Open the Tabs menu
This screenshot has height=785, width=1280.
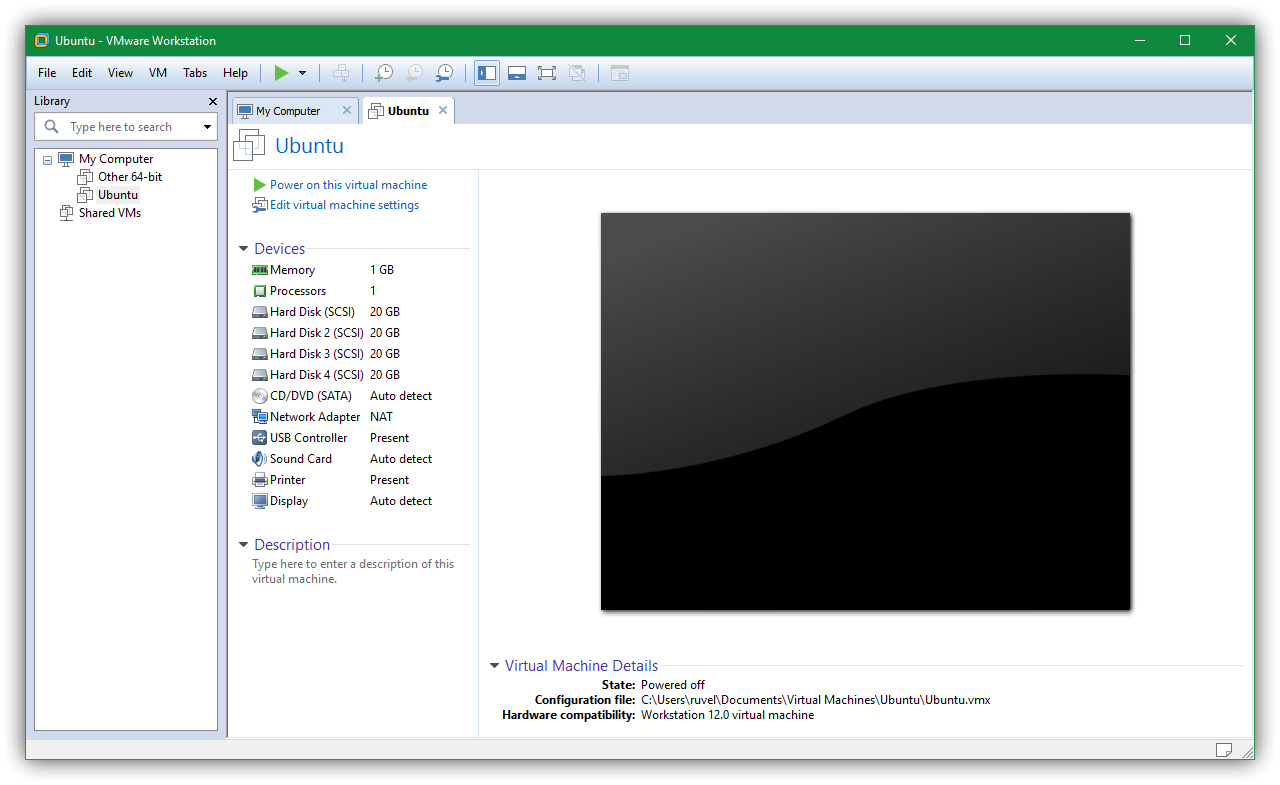[195, 73]
